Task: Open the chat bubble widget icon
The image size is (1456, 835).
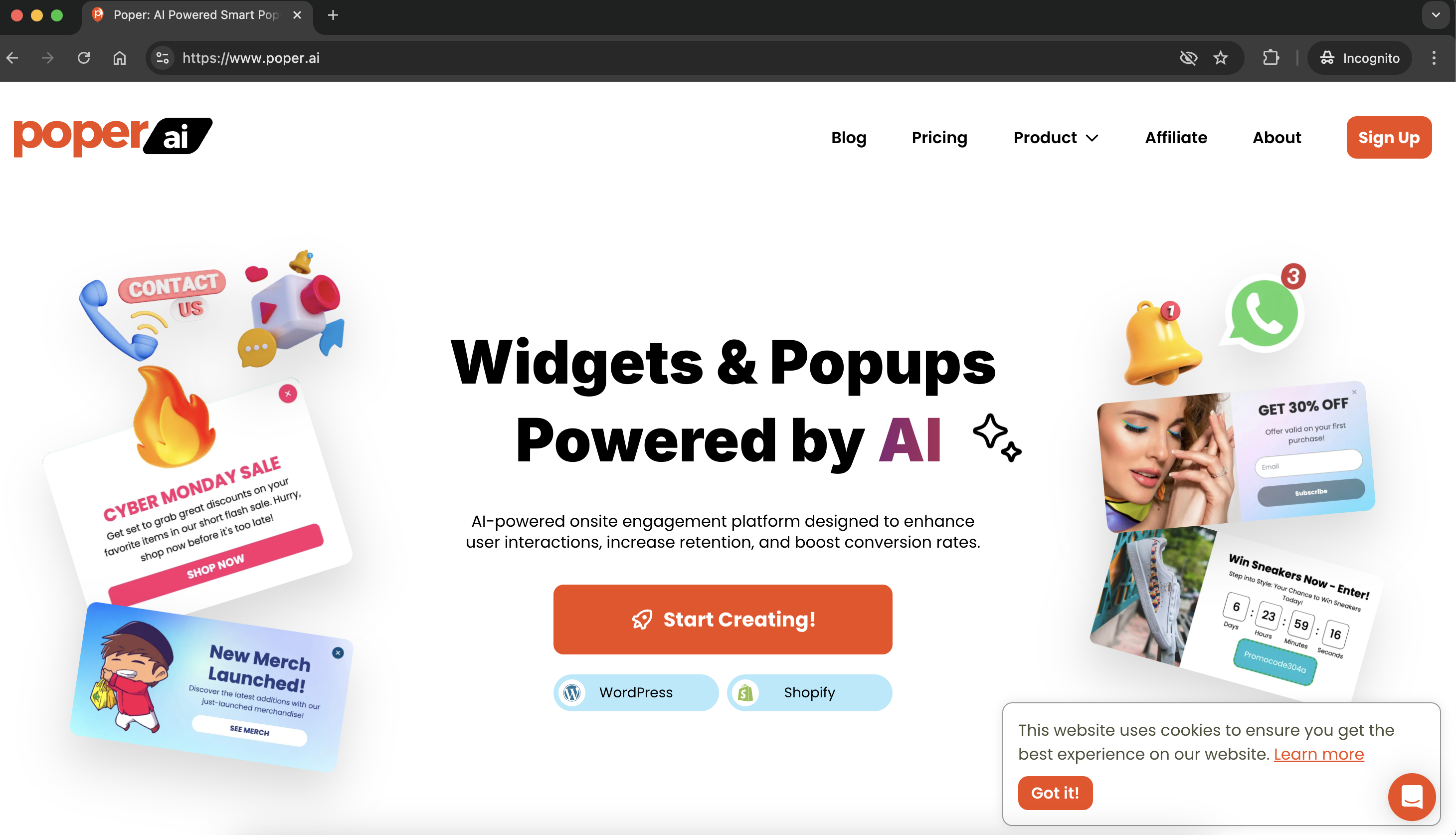Action: tap(1411, 797)
